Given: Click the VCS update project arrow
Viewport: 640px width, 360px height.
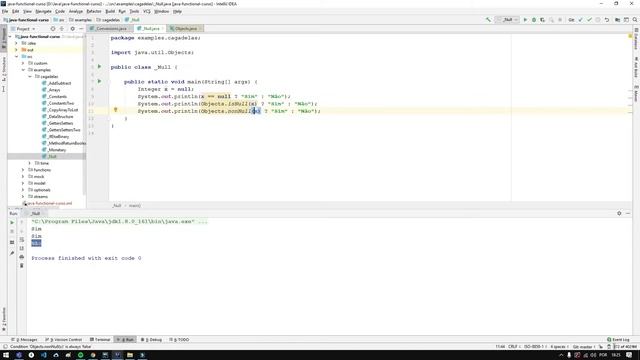Looking at the screenshot, I should pos(581,20).
